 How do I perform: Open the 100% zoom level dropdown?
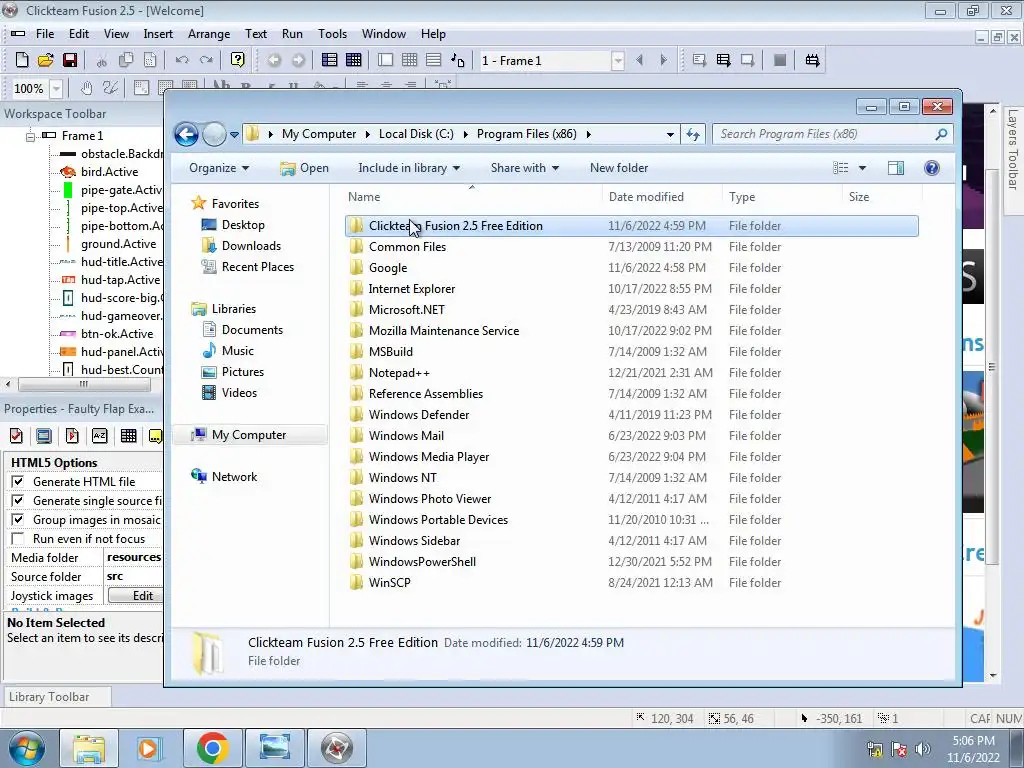[x=56, y=88]
